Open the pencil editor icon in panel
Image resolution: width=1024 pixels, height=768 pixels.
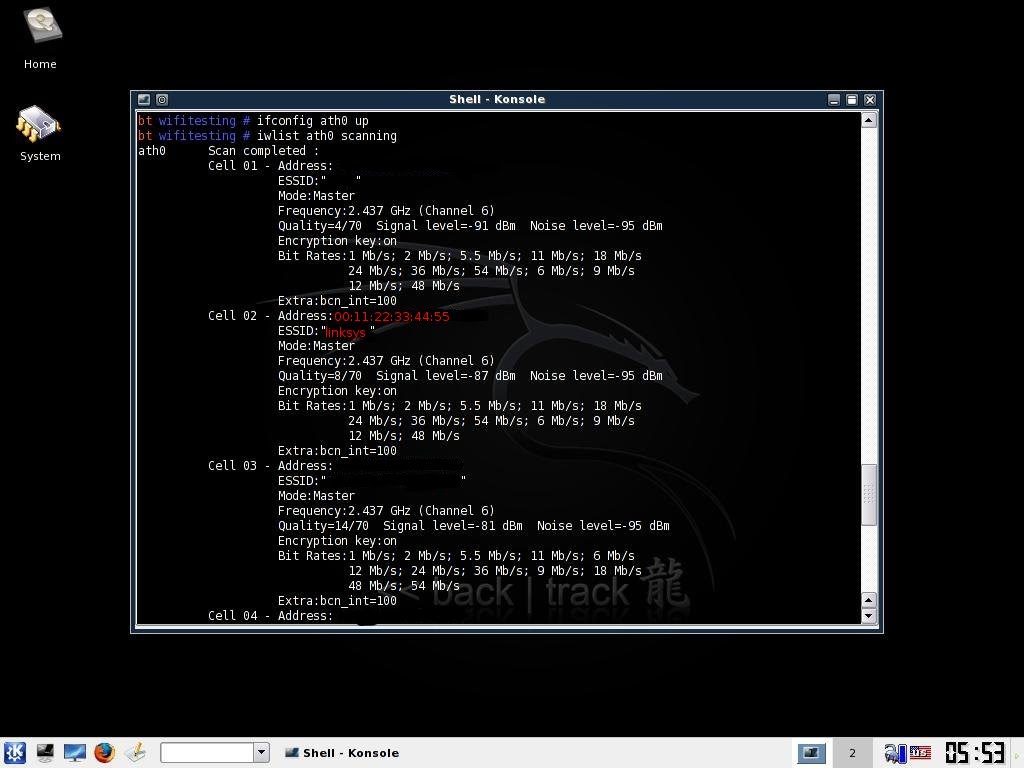[x=135, y=753]
